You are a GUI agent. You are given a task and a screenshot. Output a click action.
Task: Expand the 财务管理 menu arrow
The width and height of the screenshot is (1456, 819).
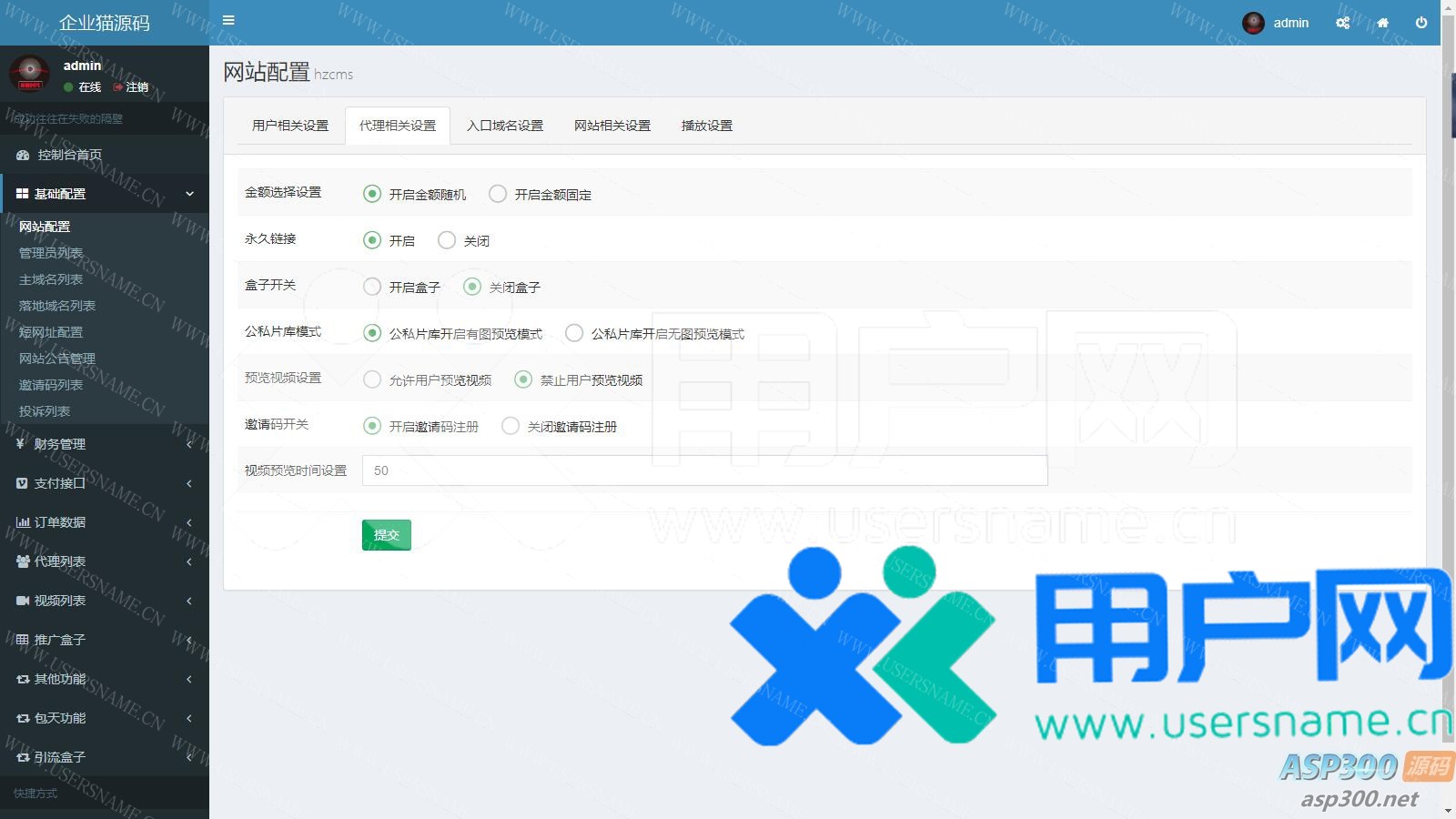(x=189, y=444)
